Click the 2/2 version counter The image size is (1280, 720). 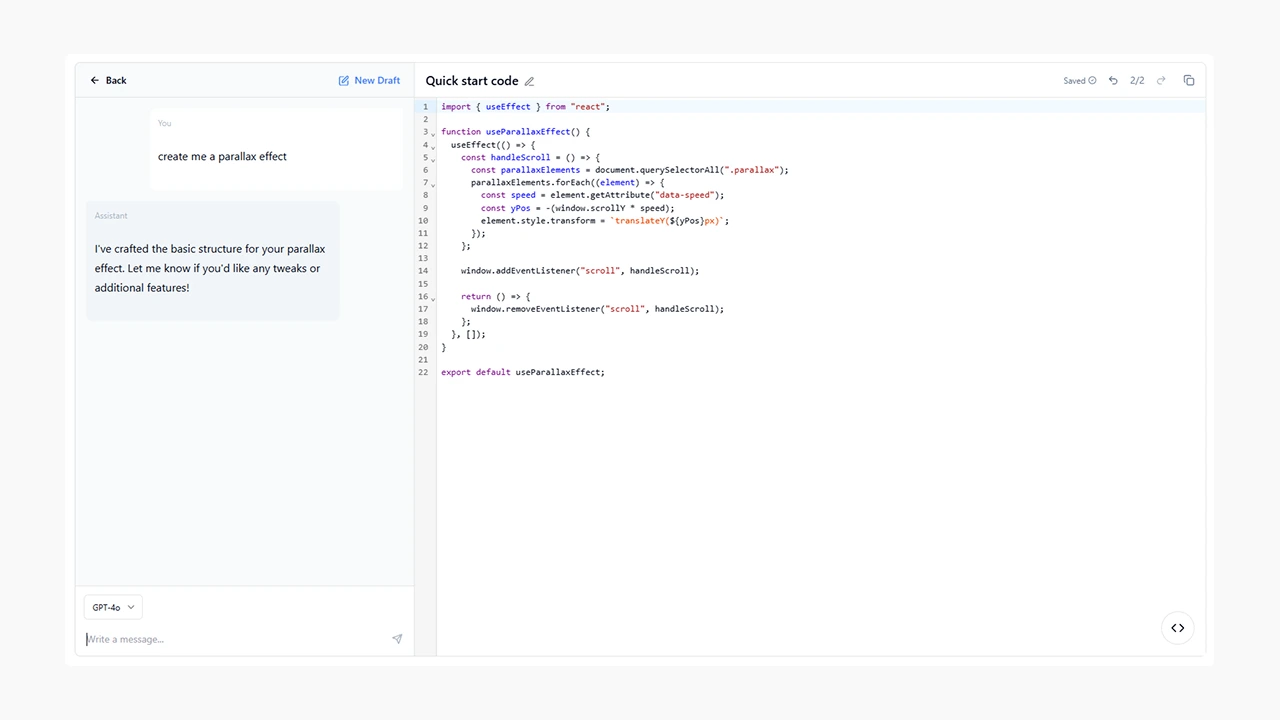[1137, 81]
